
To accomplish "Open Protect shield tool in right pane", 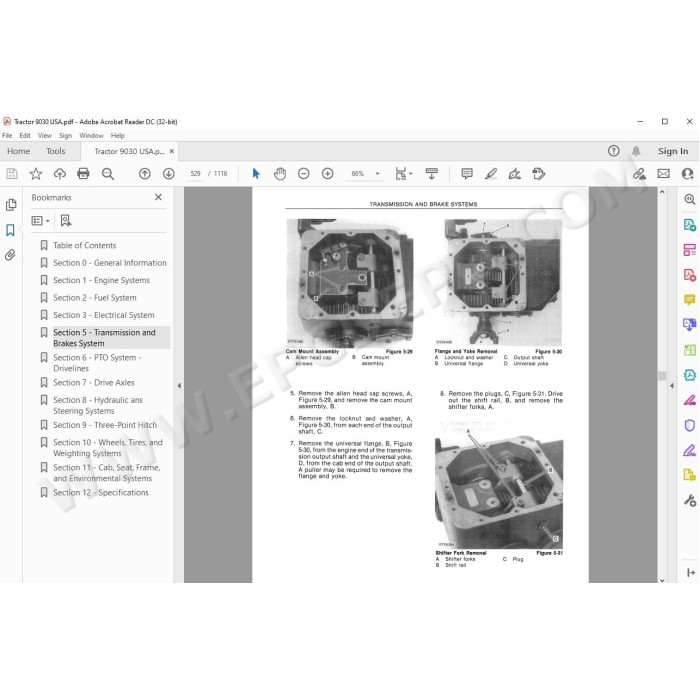I will point(690,425).
